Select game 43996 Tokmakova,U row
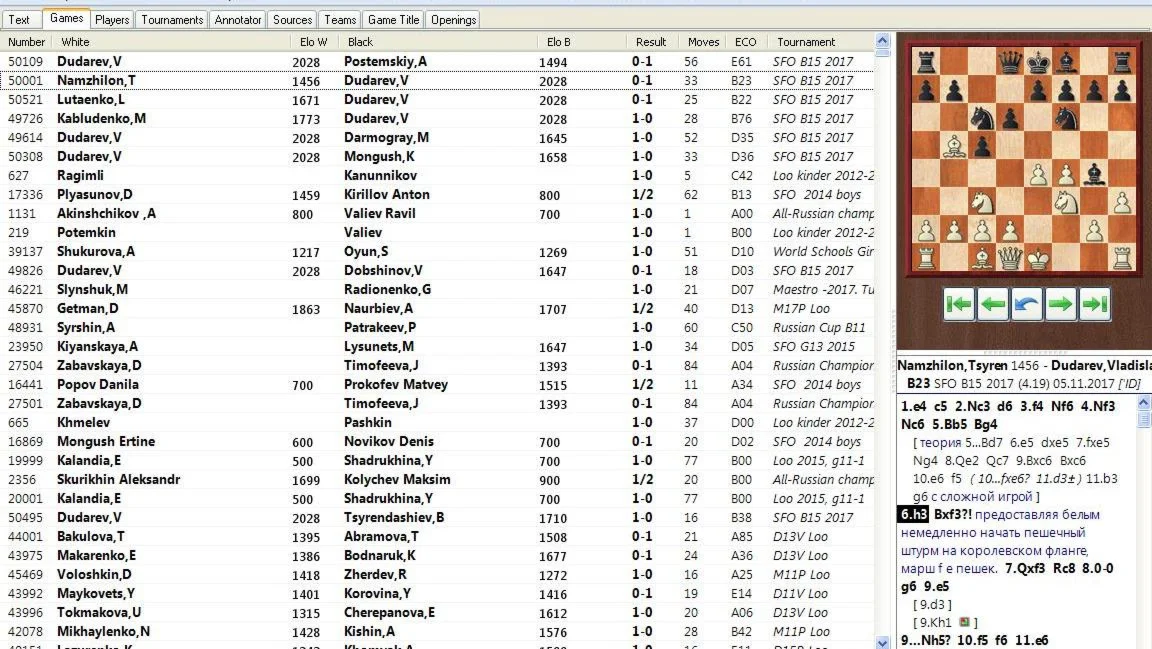1152x649 pixels. [x=437, y=613]
